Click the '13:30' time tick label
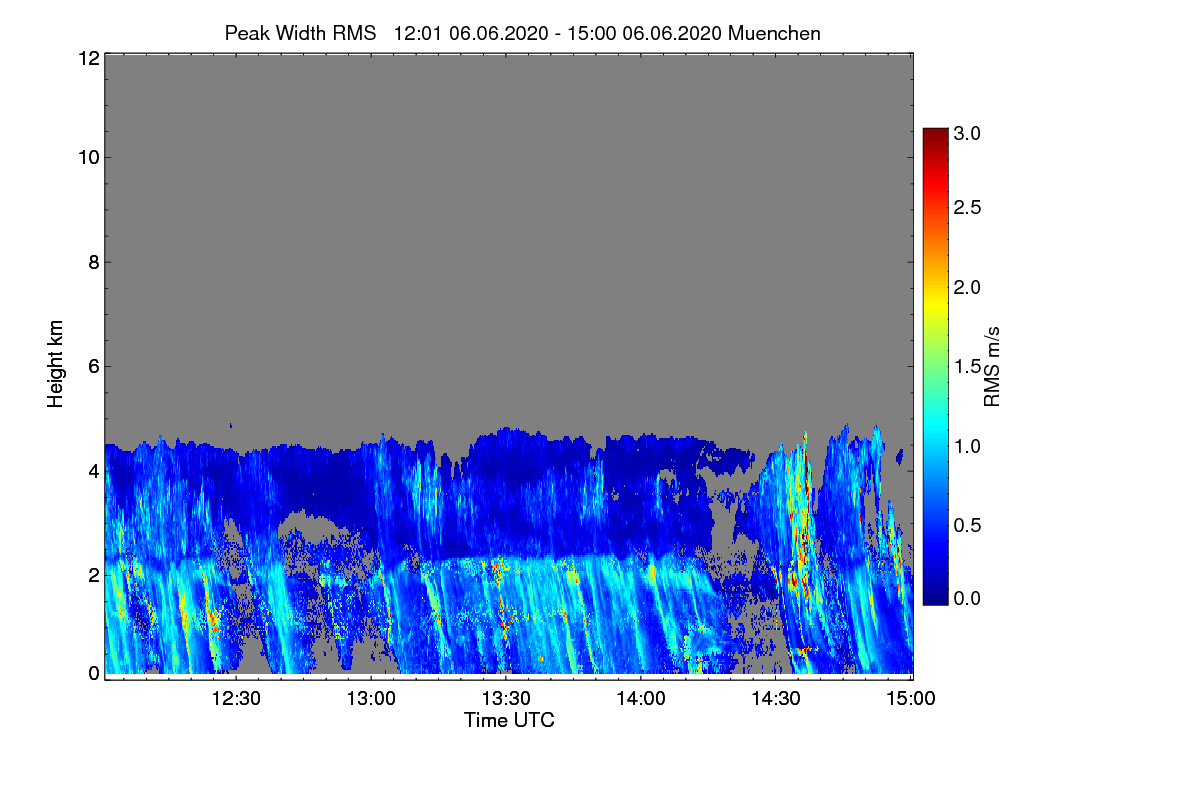1200x800 pixels. [506, 698]
